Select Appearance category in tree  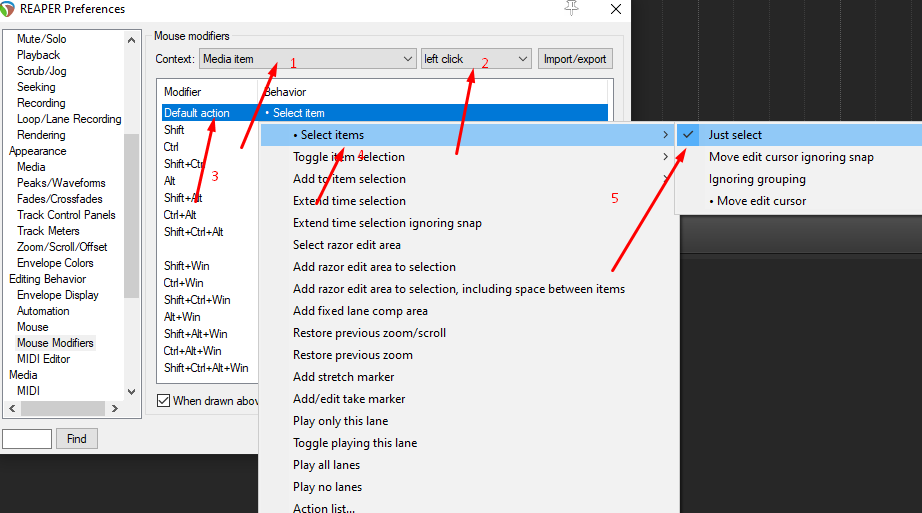(38, 151)
